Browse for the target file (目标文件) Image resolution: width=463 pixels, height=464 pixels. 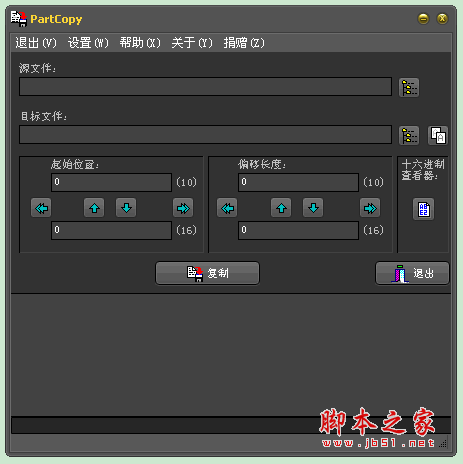tap(409, 136)
